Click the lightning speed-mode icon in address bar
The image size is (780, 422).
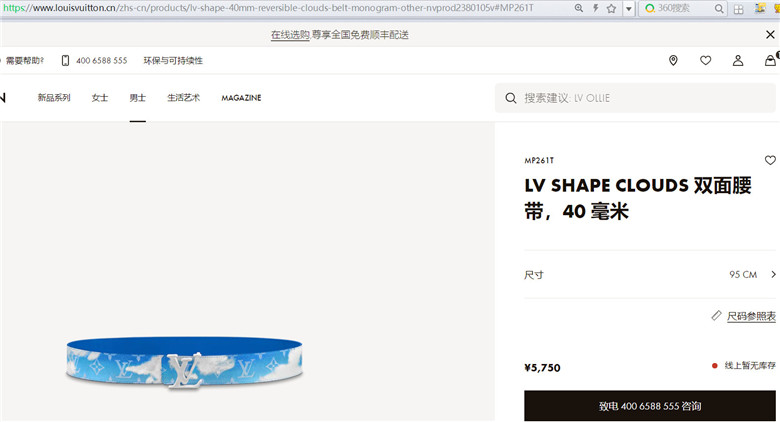tap(595, 8)
